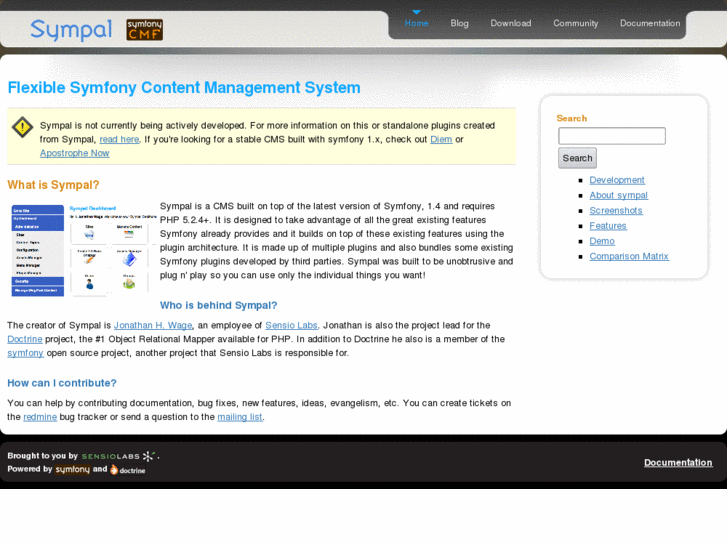This screenshot has width=727, height=545.
Task: Open the Download nav item
Action: tap(511, 23)
